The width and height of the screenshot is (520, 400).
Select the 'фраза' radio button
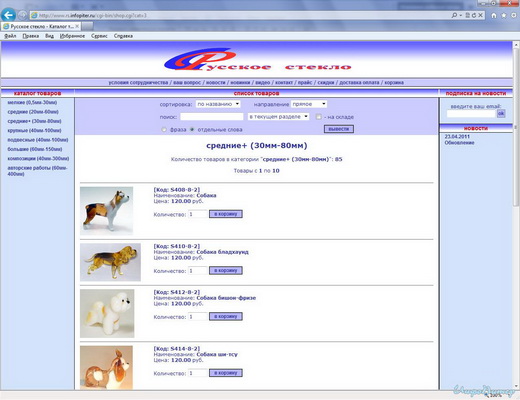pyautogui.click(x=164, y=129)
